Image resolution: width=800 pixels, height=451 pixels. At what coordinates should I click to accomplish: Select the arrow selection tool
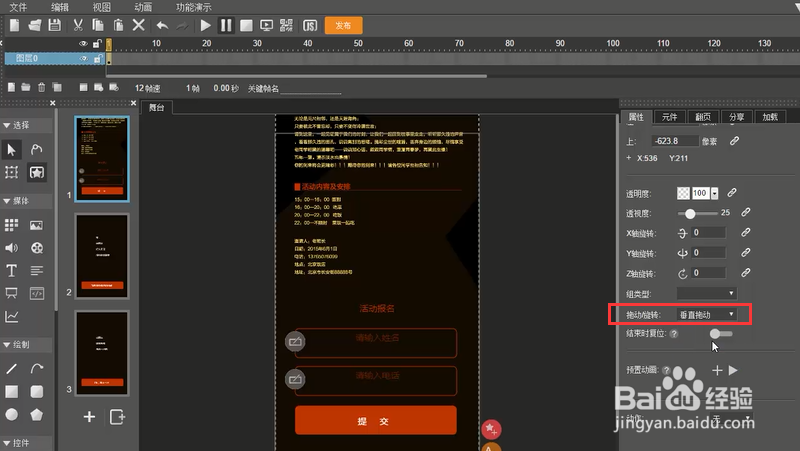[x=12, y=149]
